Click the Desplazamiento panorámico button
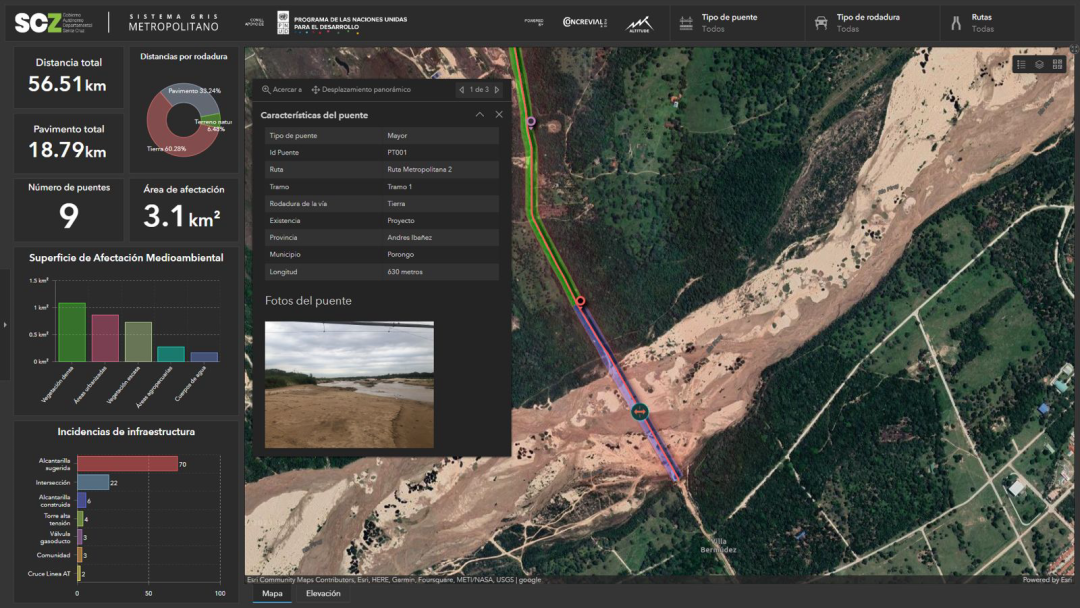 pyautogui.click(x=361, y=90)
